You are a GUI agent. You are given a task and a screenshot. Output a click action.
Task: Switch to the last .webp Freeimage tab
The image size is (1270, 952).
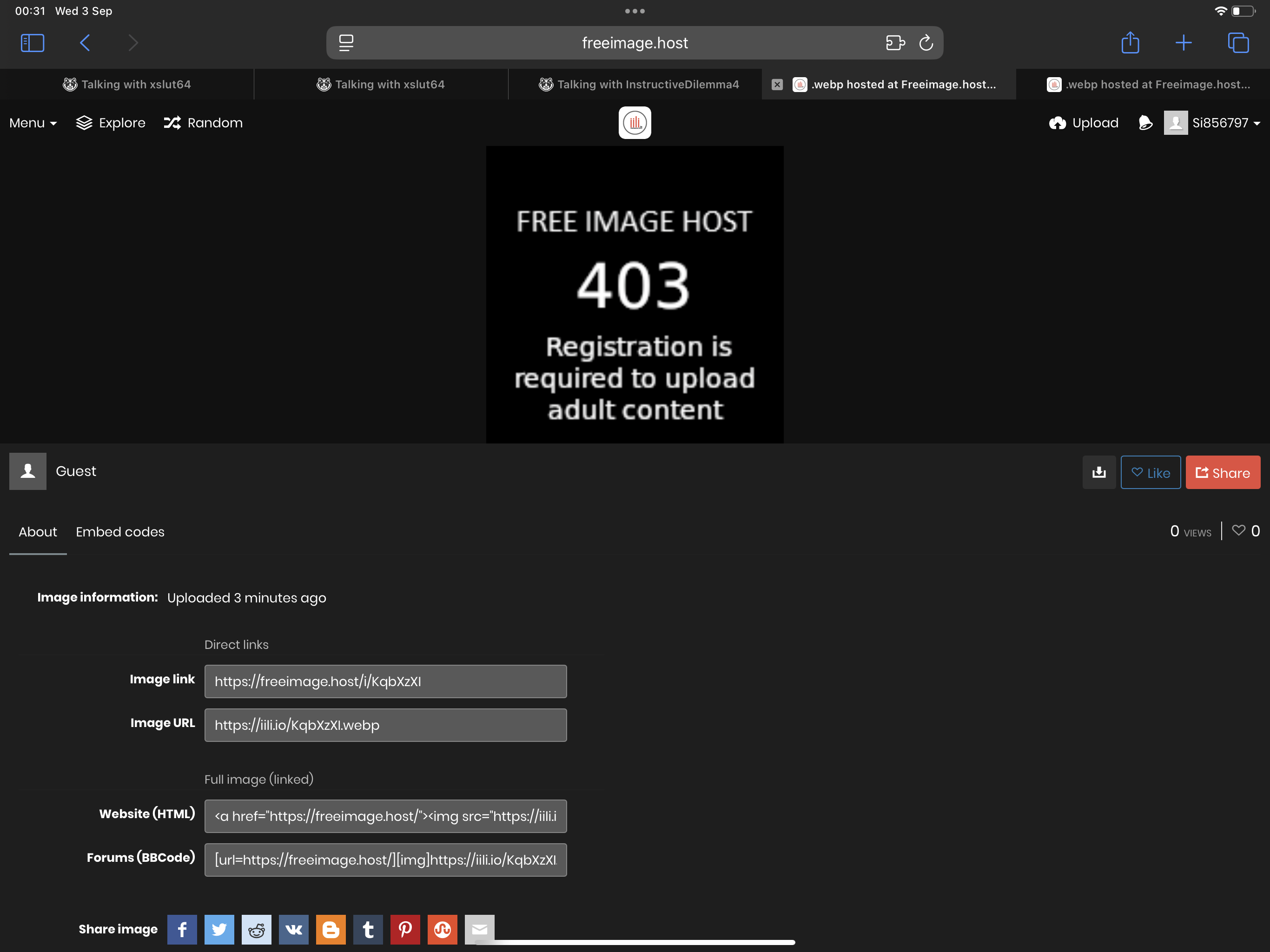click(x=1143, y=85)
